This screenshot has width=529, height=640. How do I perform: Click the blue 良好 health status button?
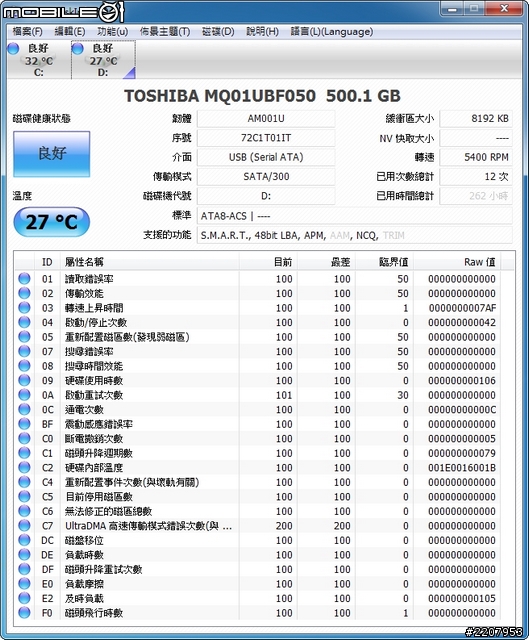point(51,154)
